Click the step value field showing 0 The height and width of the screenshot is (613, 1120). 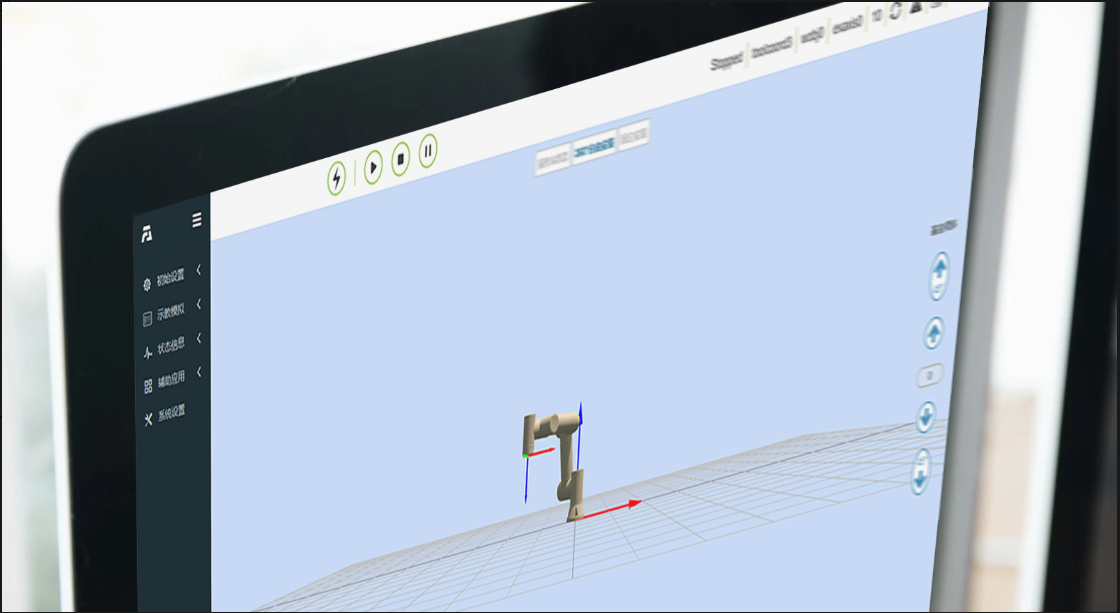click(x=931, y=376)
